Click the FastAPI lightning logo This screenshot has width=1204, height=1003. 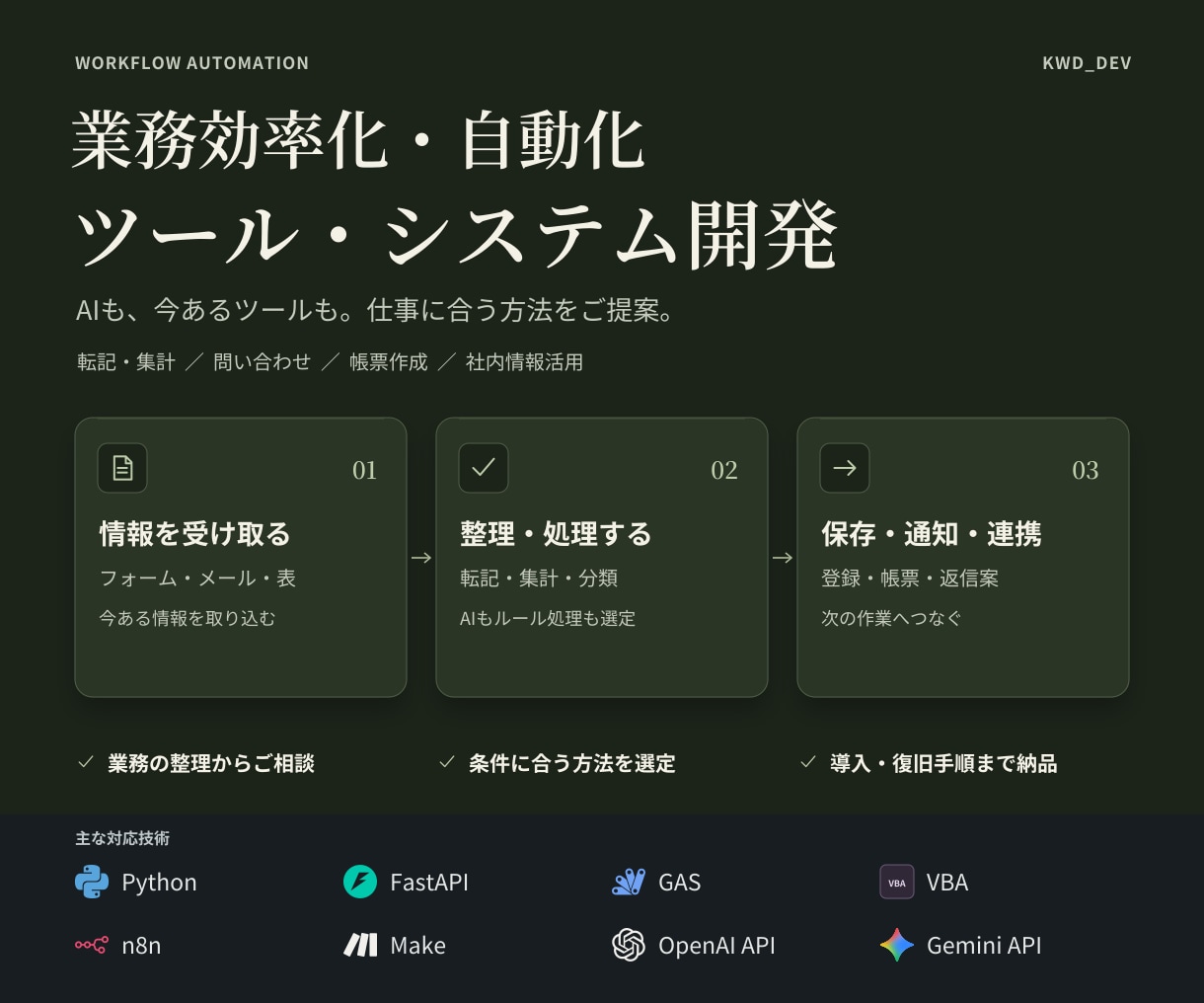(360, 882)
